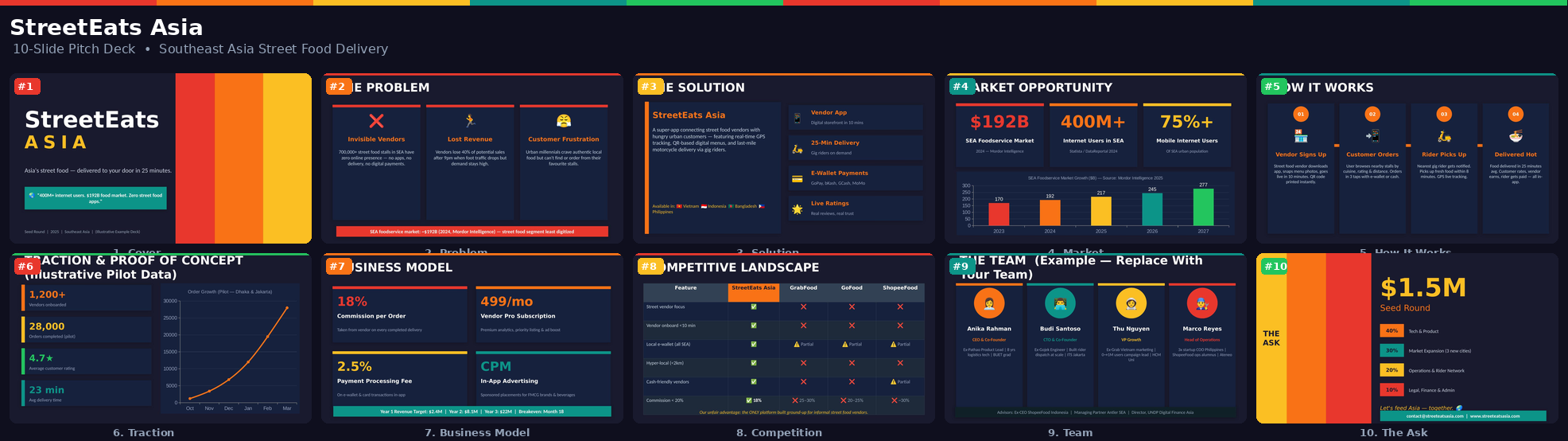Click the 2023 red bar in market chart
Image resolution: width=1568 pixels, height=441 pixels.
[999, 214]
